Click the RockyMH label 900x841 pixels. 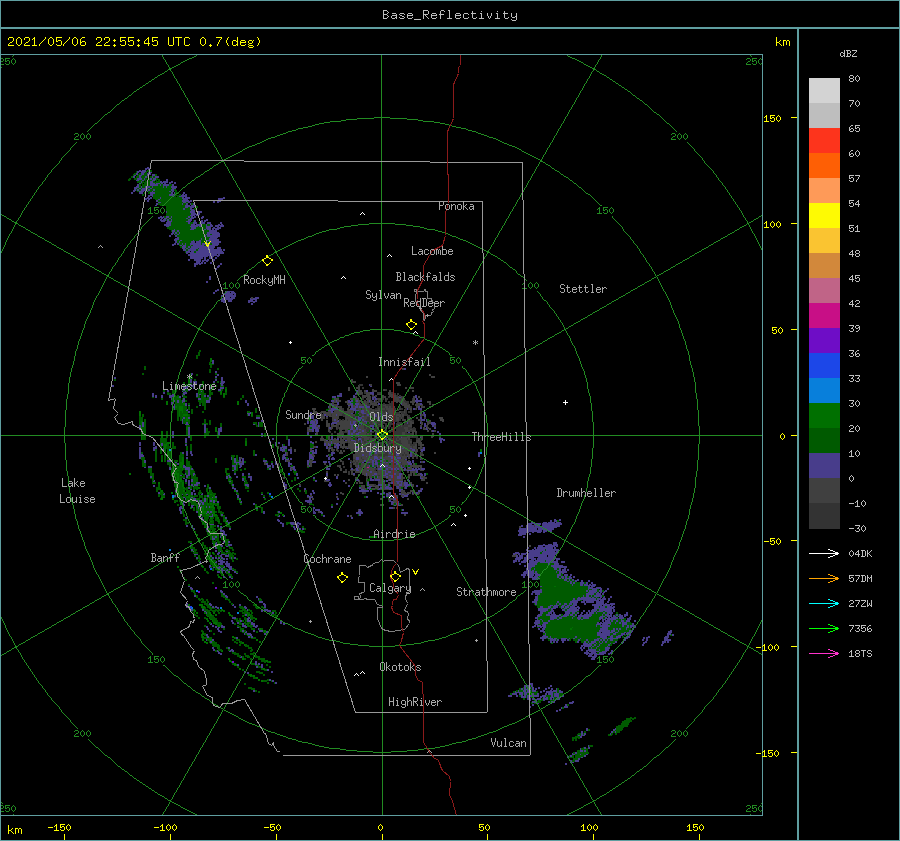pyautogui.click(x=264, y=280)
